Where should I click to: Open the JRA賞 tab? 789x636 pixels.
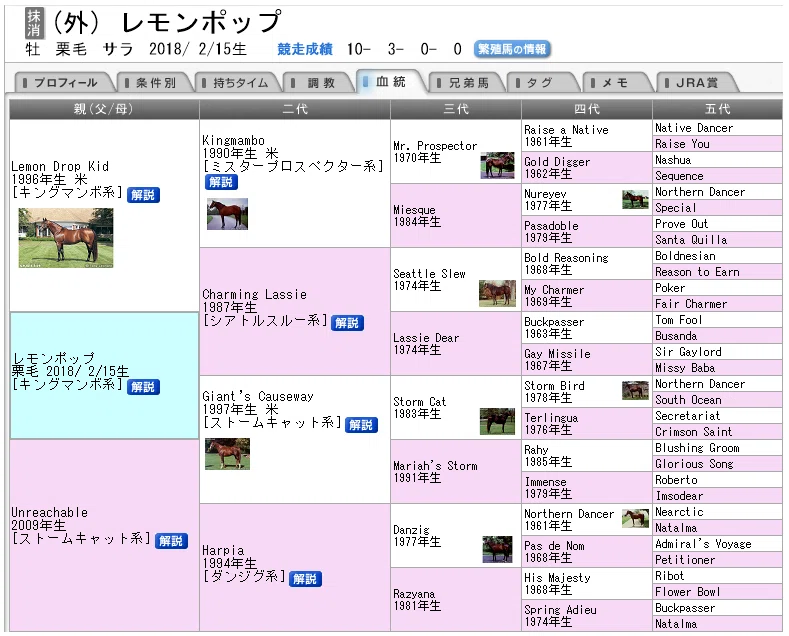click(696, 83)
